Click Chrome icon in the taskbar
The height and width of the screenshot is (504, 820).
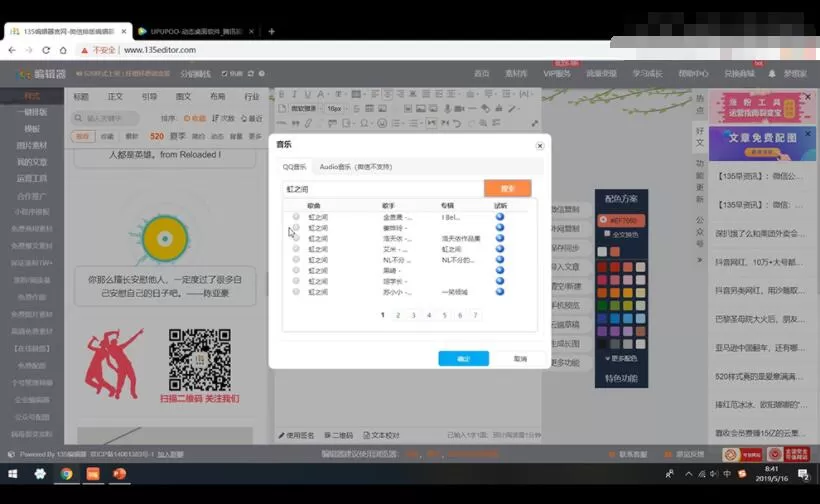click(x=66, y=474)
